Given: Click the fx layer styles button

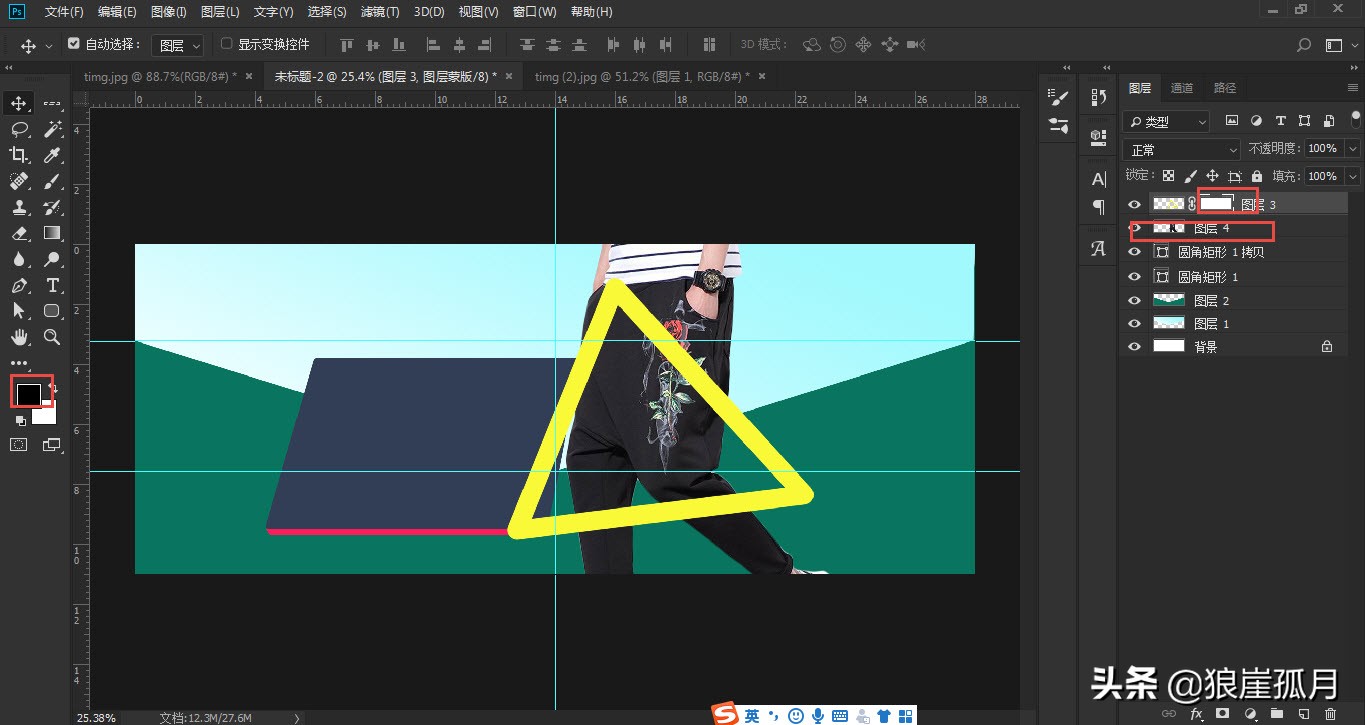Looking at the screenshot, I should pyautogui.click(x=1197, y=714).
